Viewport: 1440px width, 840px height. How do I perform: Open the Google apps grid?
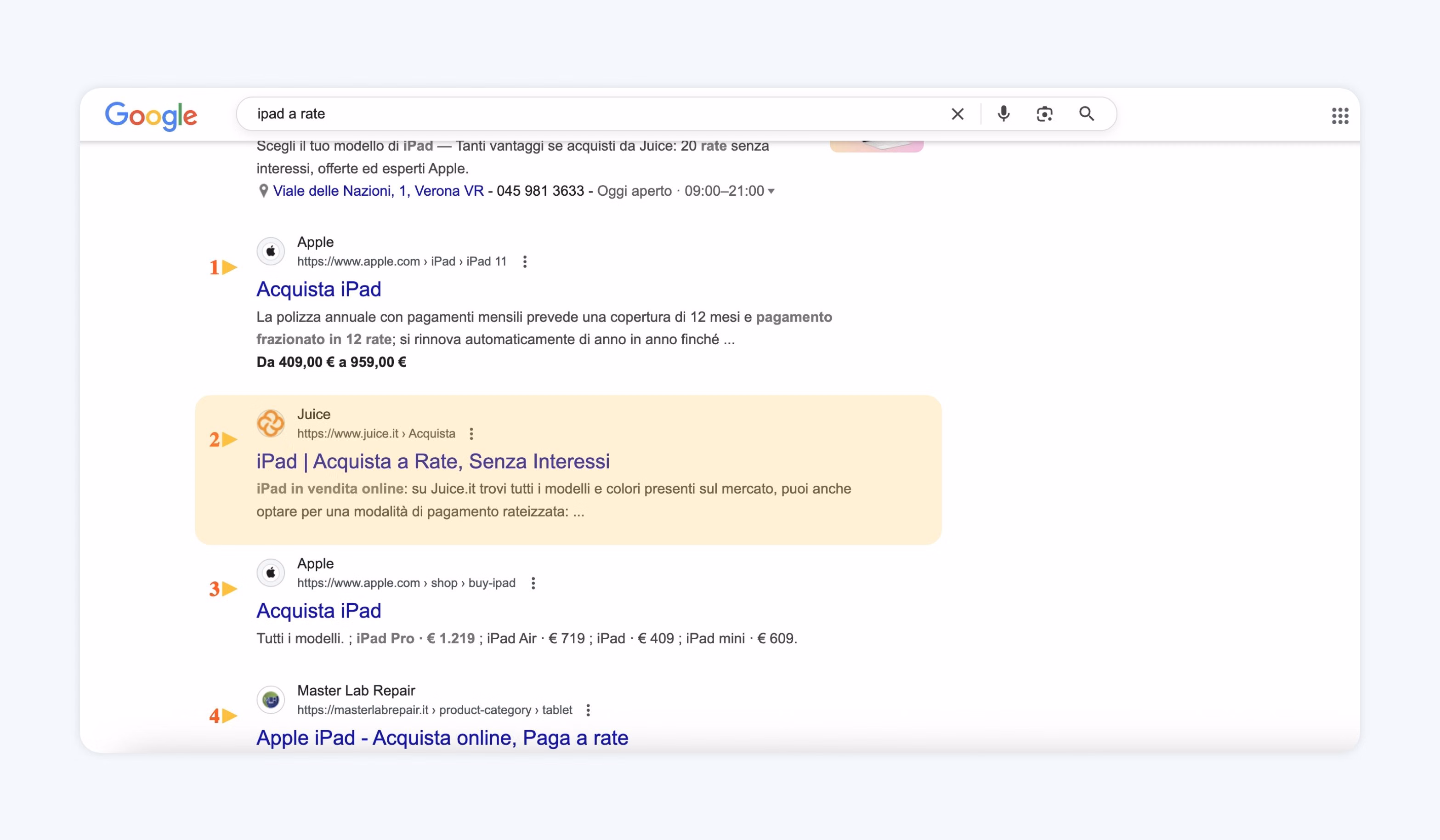point(1340,115)
